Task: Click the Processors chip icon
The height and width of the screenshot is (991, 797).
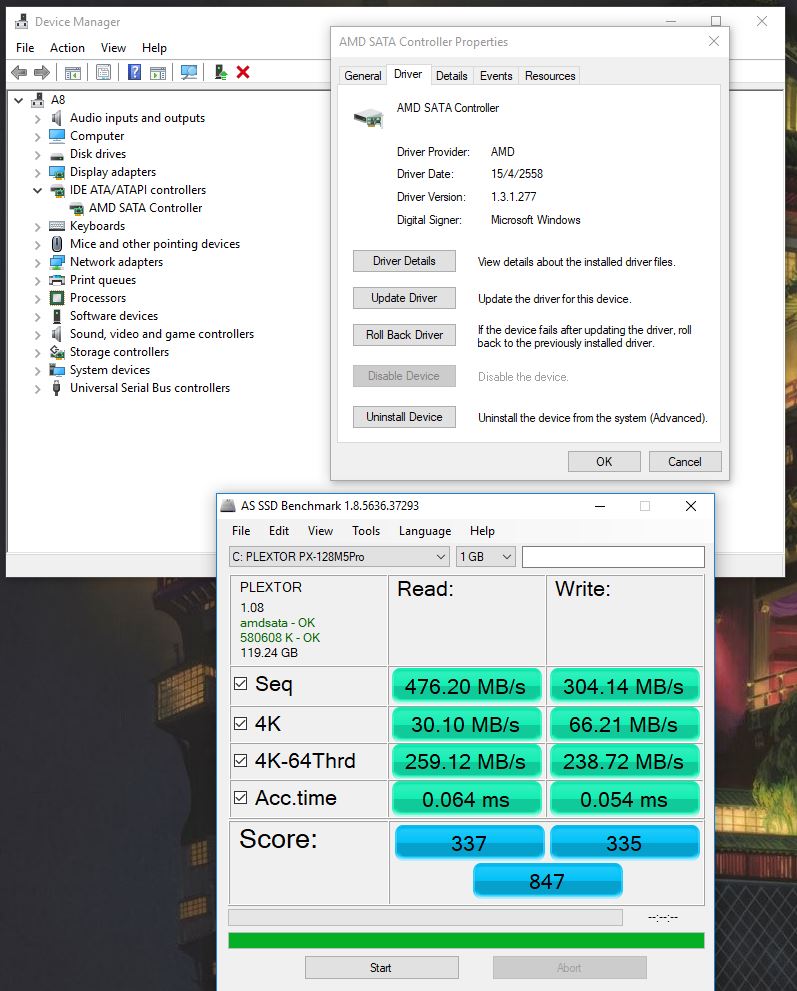Action: 57,298
